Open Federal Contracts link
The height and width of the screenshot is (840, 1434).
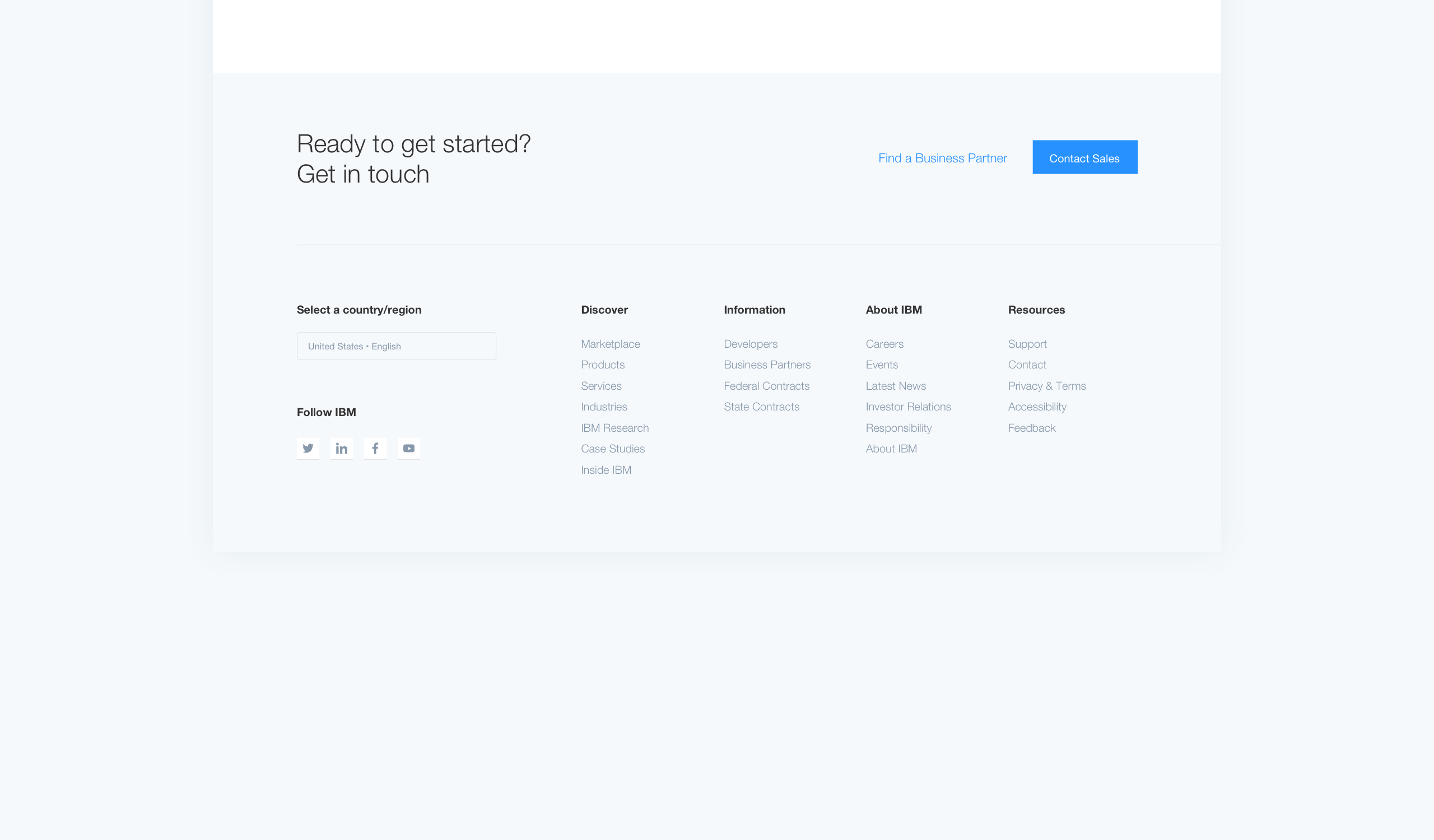click(x=766, y=386)
